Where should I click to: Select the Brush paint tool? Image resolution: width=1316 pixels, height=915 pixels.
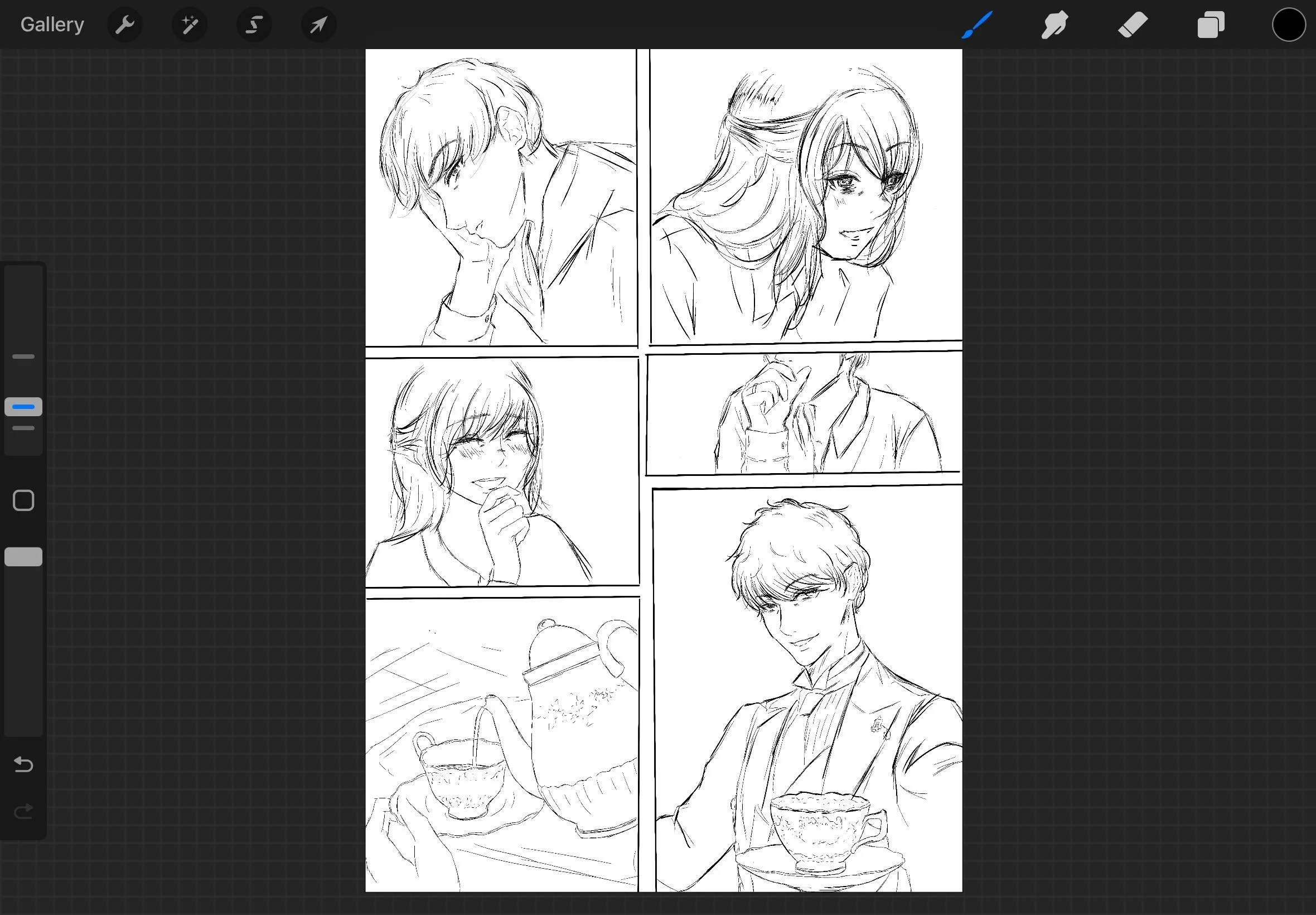(977, 25)
